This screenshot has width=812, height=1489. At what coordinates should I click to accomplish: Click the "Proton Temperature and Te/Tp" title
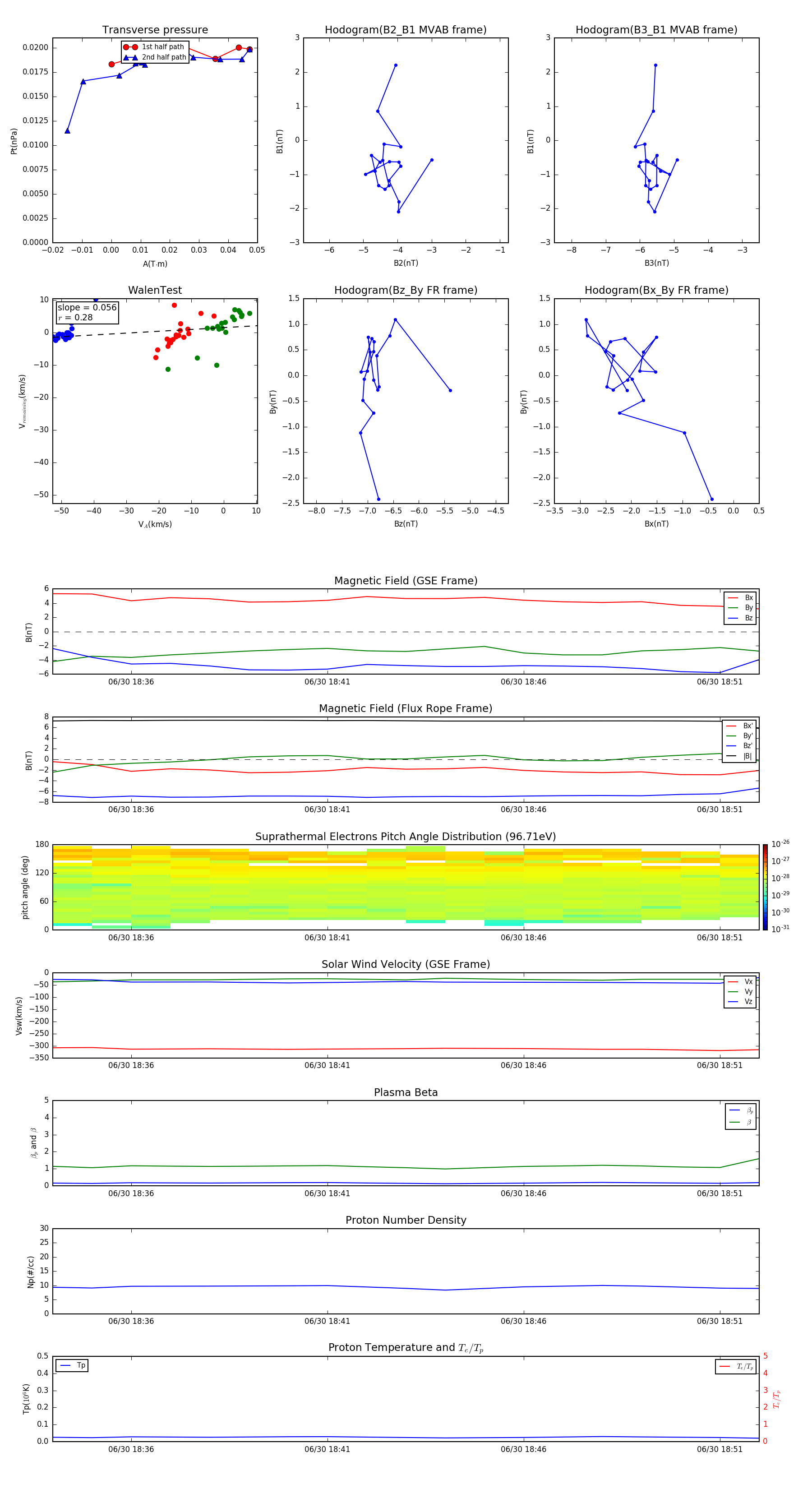click(406, 1348)
